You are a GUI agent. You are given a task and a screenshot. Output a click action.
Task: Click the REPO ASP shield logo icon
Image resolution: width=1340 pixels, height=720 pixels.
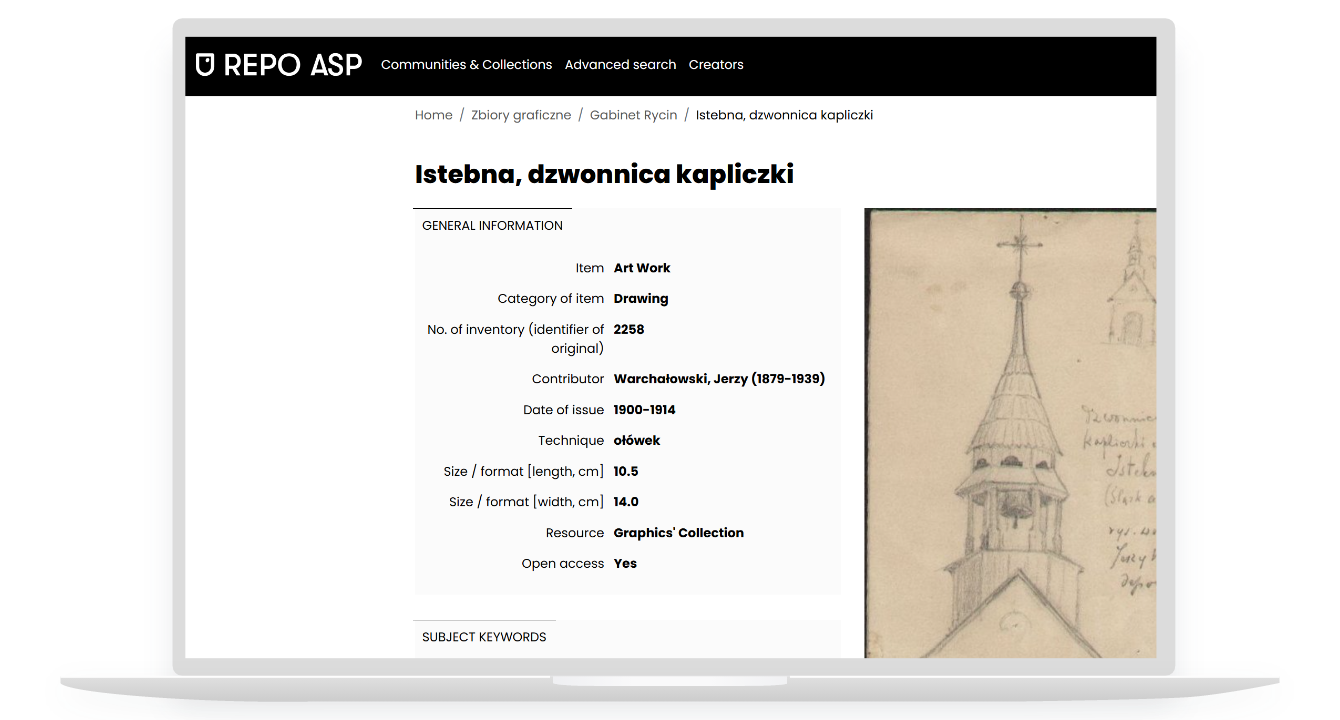coord(205,65)
